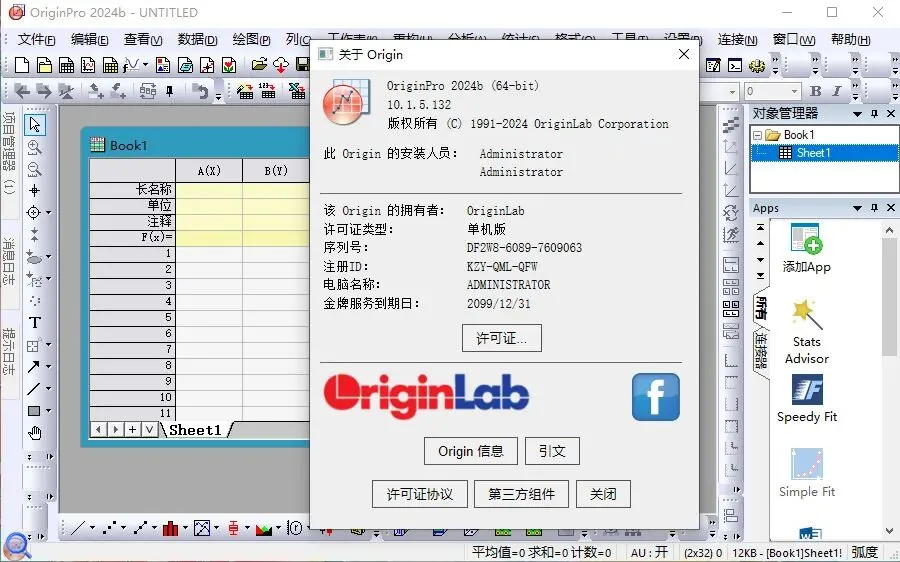Open the 文件 (File) menu
Screen dimensions: 900x562
[36, 40]
